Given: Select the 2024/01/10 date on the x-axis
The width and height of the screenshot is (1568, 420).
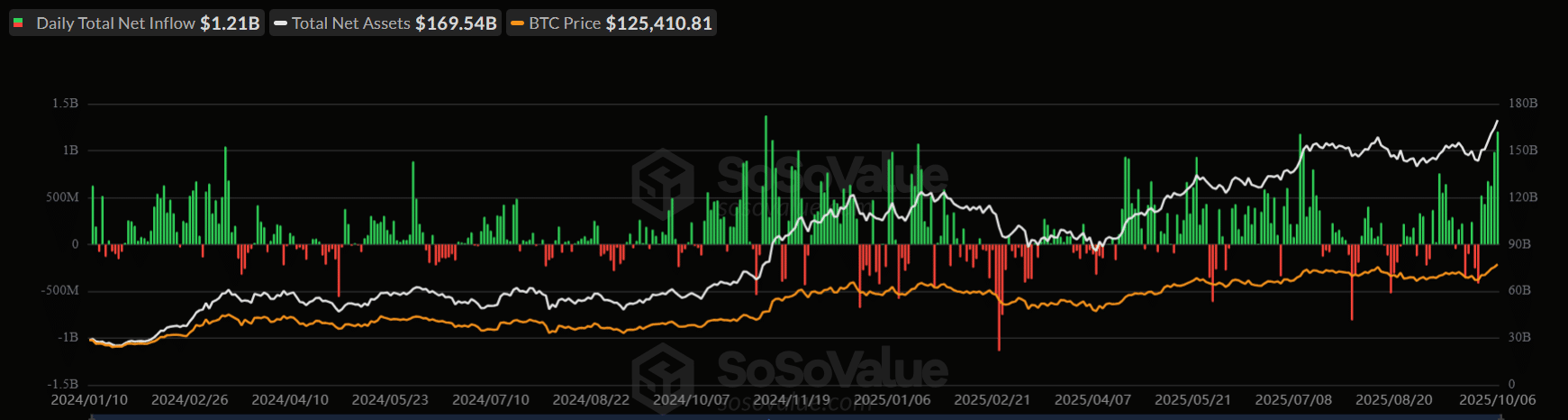Looking at the screenshot, I should click(x=89, y=399).
